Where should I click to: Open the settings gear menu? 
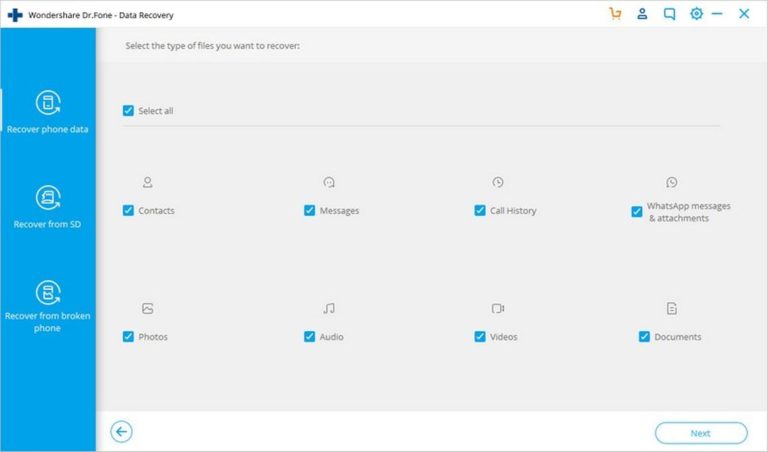tap(696, 14)
